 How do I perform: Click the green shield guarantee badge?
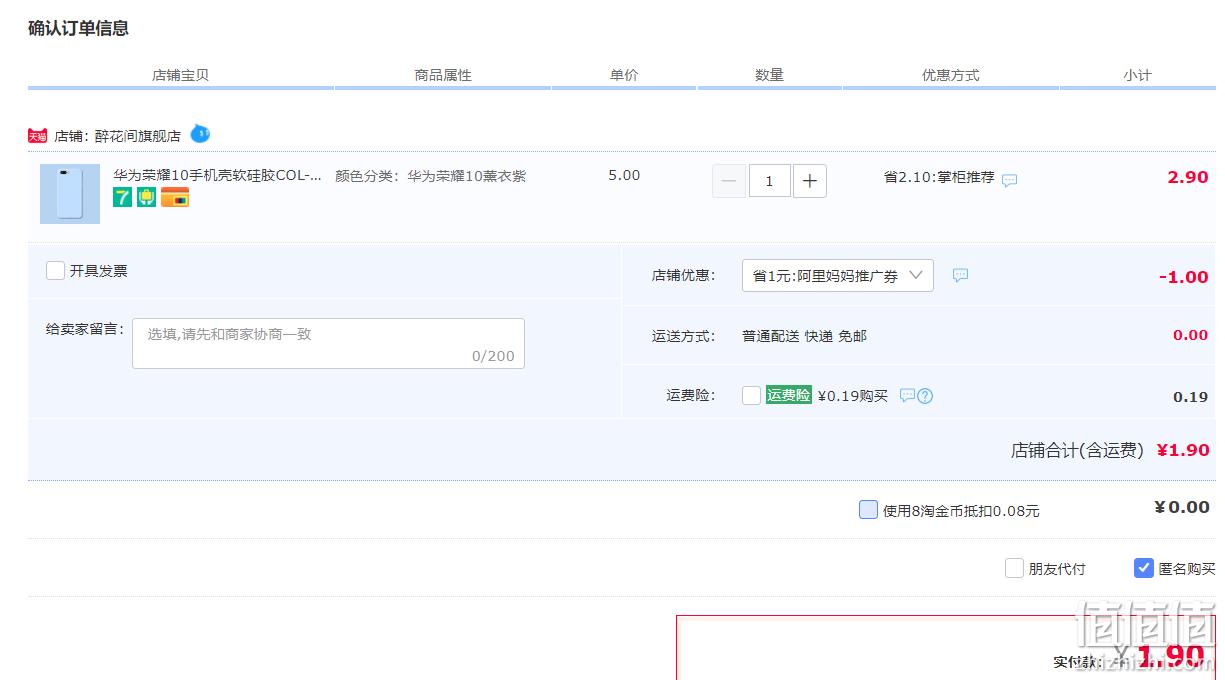(x=146, y=197)
